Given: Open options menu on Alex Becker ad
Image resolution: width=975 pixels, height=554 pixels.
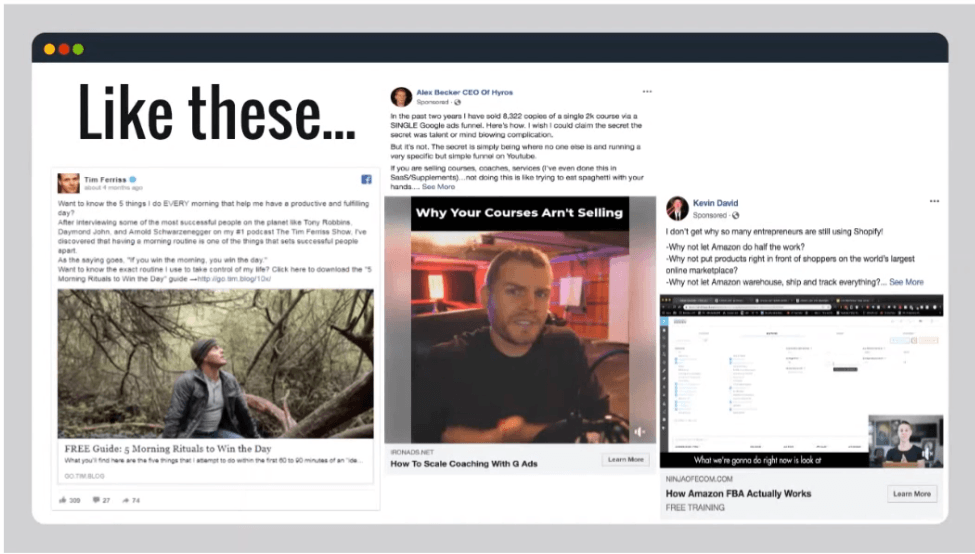Looking at the screenshot, I should point(647,91).
